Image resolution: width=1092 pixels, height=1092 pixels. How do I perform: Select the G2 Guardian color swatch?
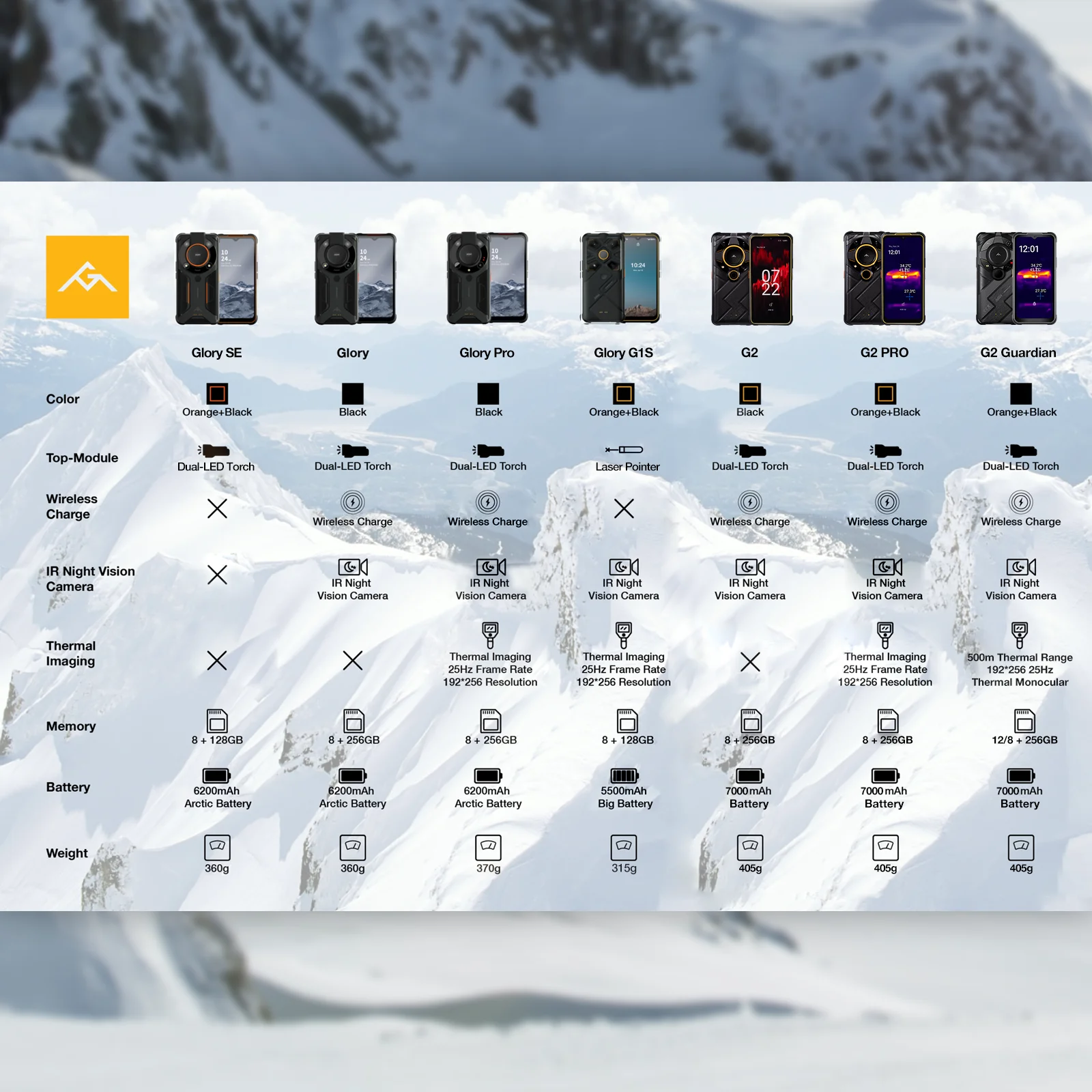[1021, 394]
